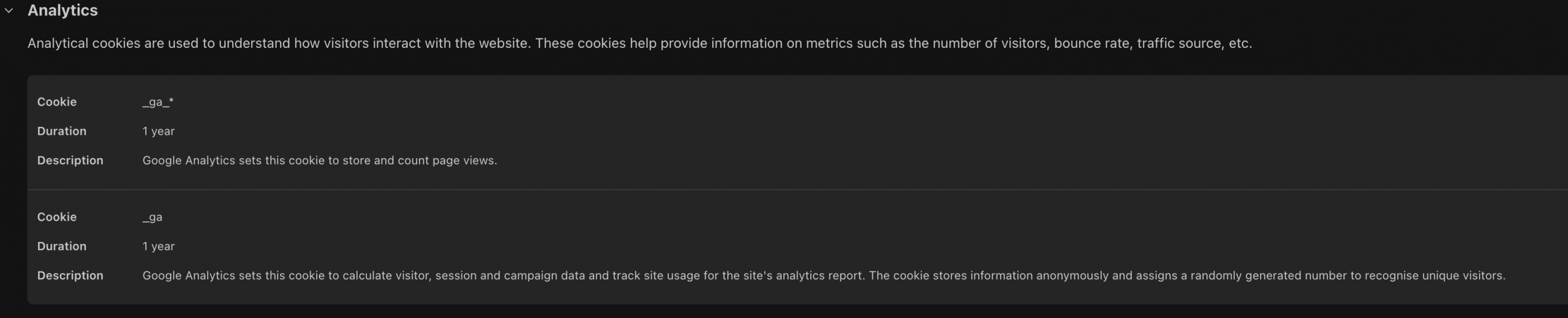Click the Description label in the bottom _ga entry
The height and width of the screenshot is (318, 1568).
click(x=70, y=276)
